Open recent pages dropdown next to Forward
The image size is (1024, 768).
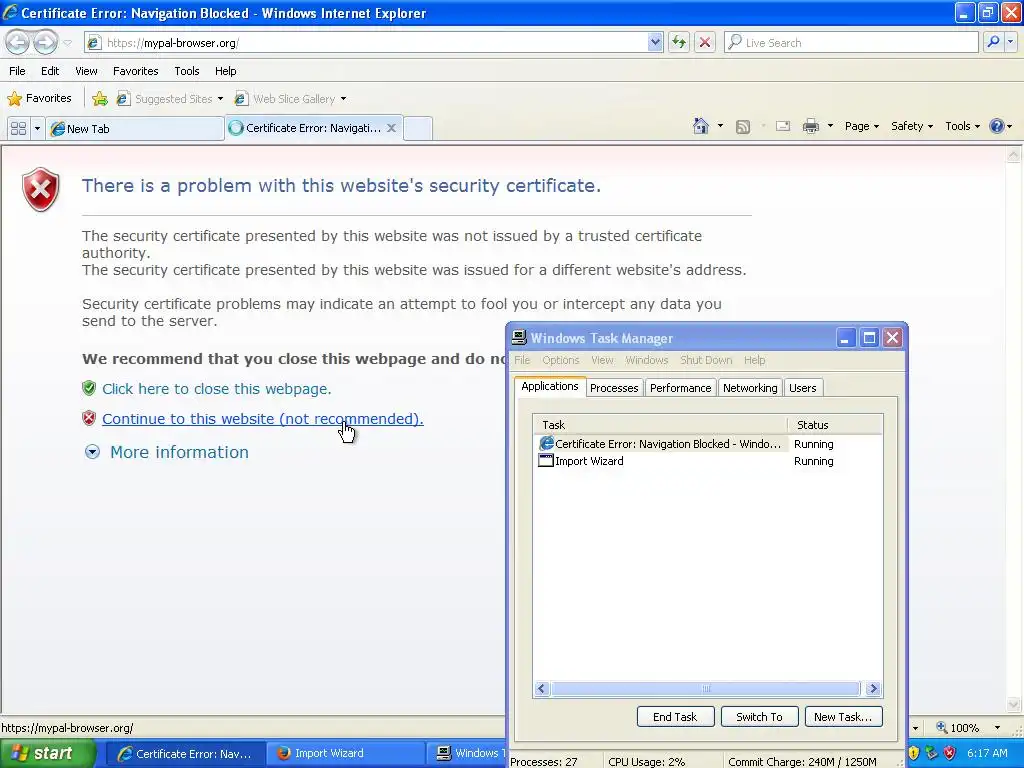click(67, 43)
